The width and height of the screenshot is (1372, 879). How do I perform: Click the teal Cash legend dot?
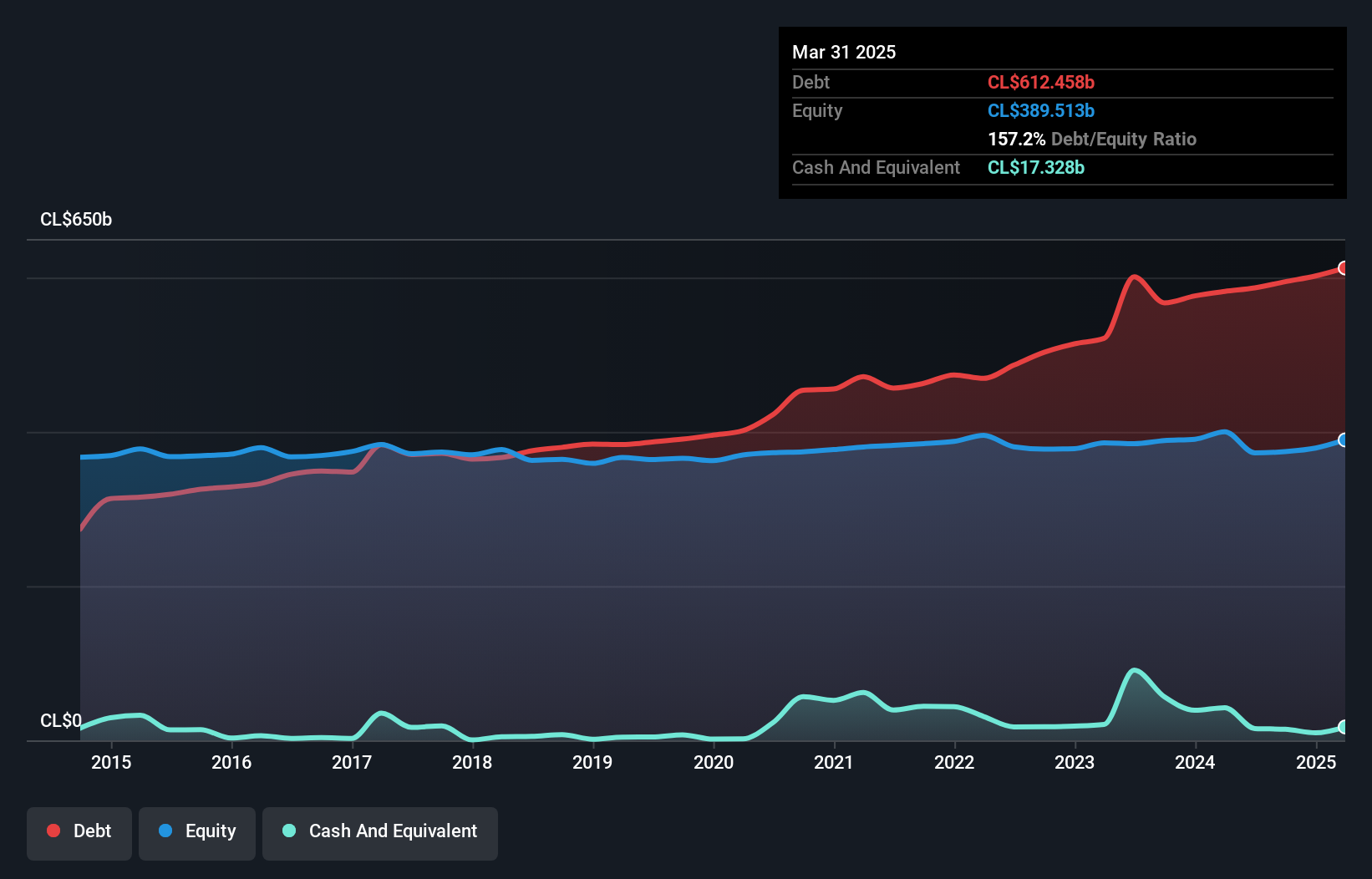click(289, 831)
